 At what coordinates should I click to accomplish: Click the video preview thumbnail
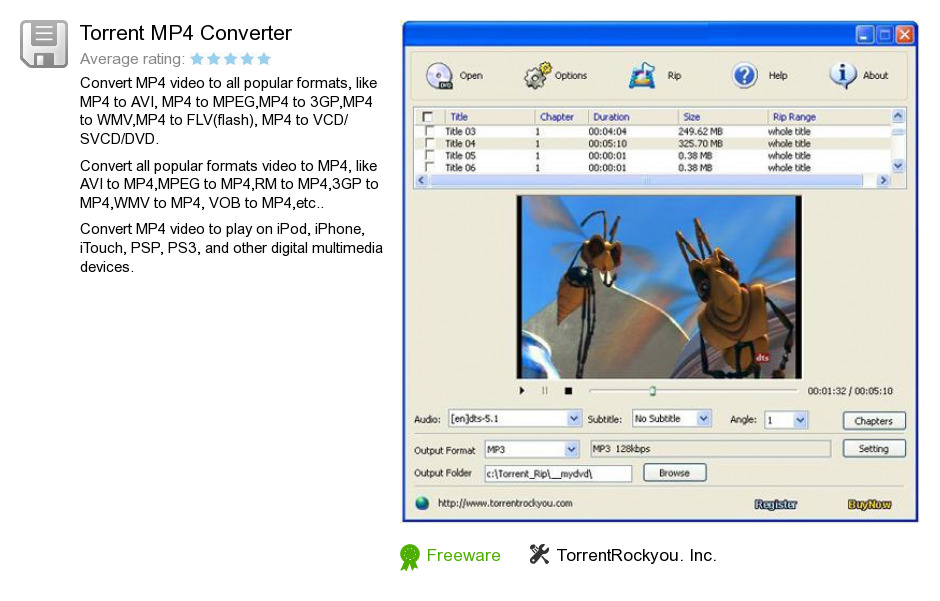coord(659,287)
